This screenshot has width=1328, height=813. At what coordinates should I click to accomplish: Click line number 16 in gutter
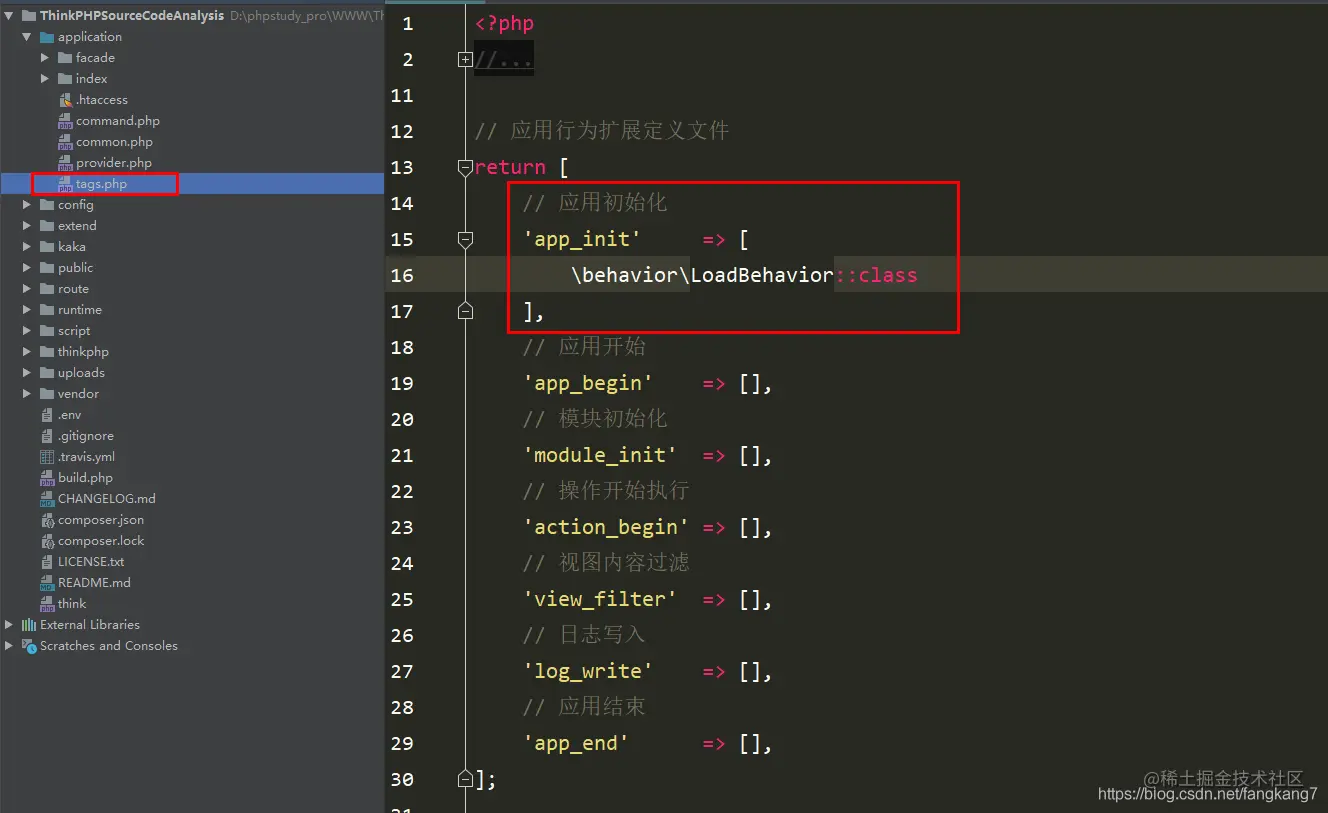[x=402, y=275]
